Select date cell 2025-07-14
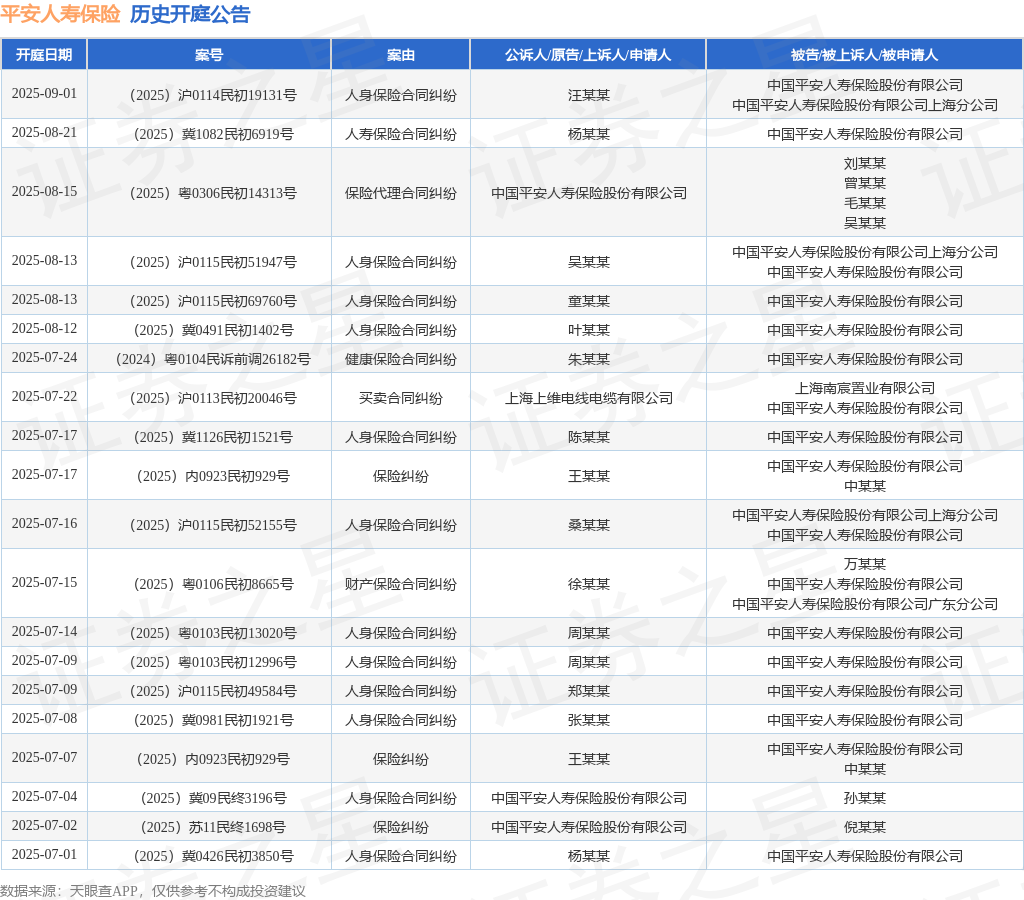Image resolution: width=1024 pixels, height=900 pixels. tap(44, 631)
